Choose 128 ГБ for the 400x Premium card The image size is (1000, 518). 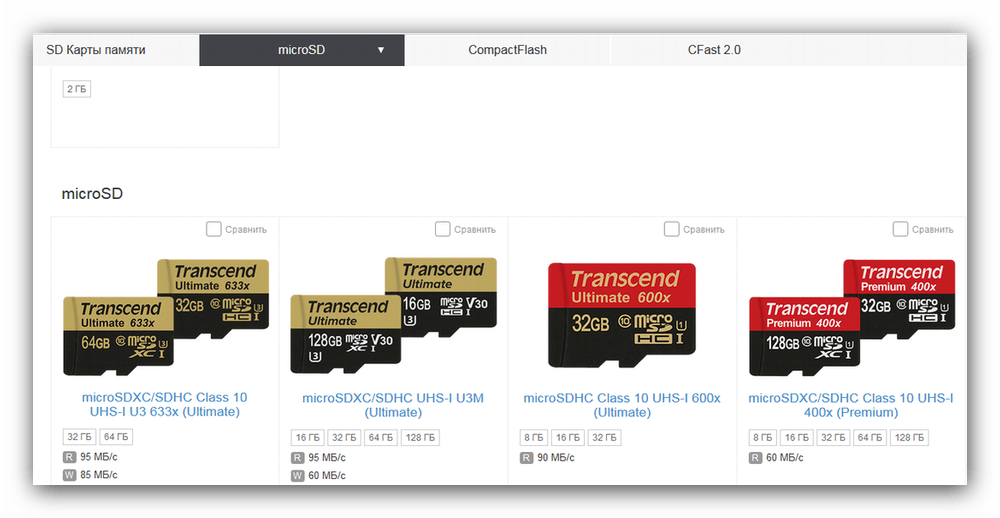point(909,438)
